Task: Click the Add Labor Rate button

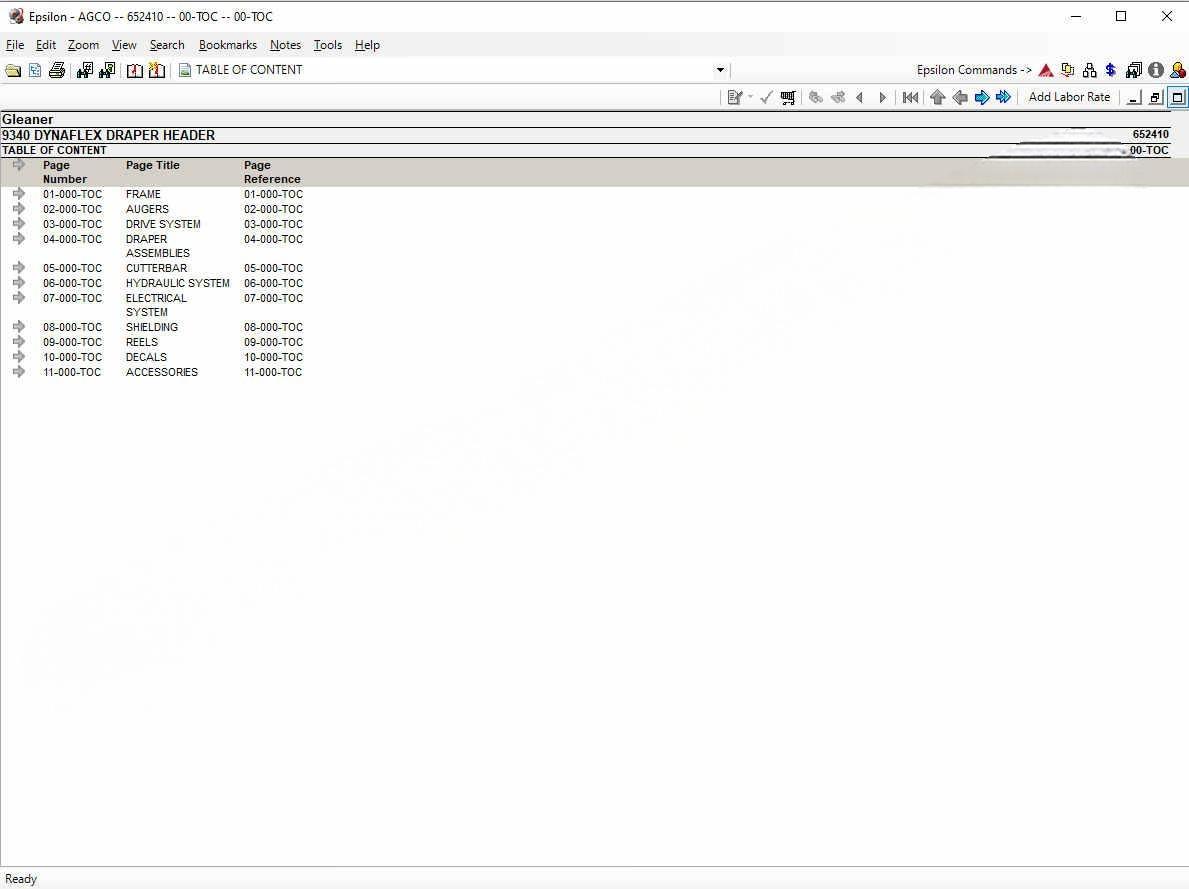Action: [1069, 97]
